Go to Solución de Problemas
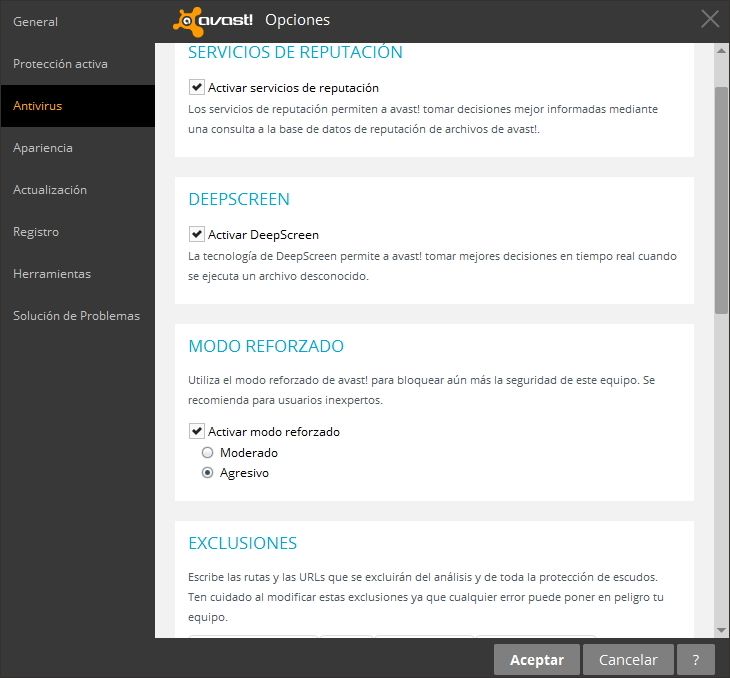The image size is (730, 678). 76,315
